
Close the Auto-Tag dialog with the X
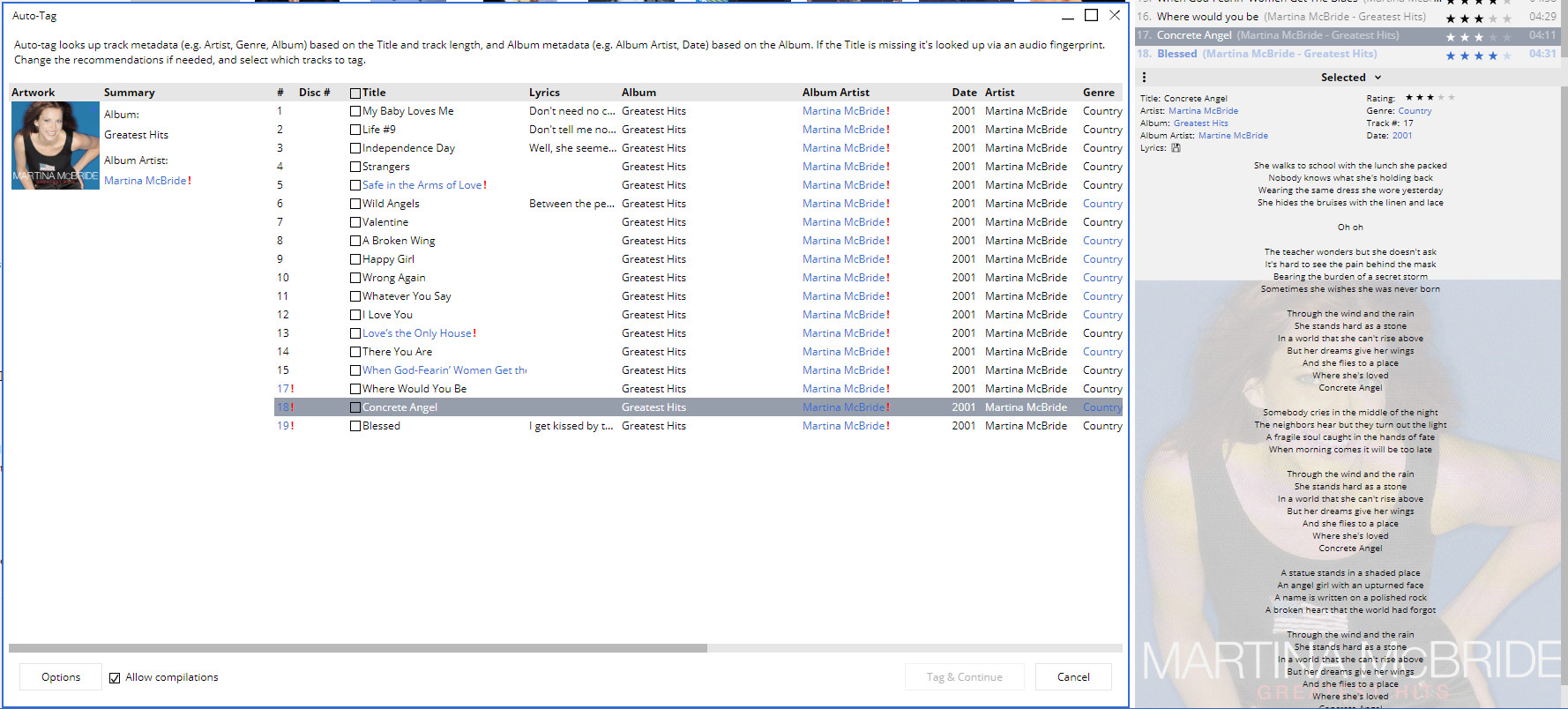pyautogui.click(x=1115, y=15)
